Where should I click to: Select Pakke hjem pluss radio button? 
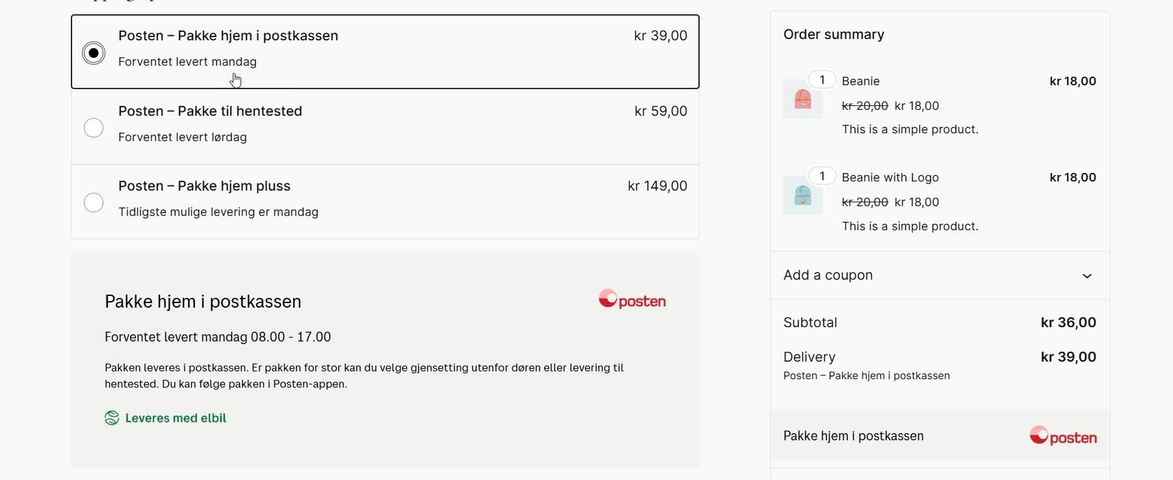[x=94, y=203]
